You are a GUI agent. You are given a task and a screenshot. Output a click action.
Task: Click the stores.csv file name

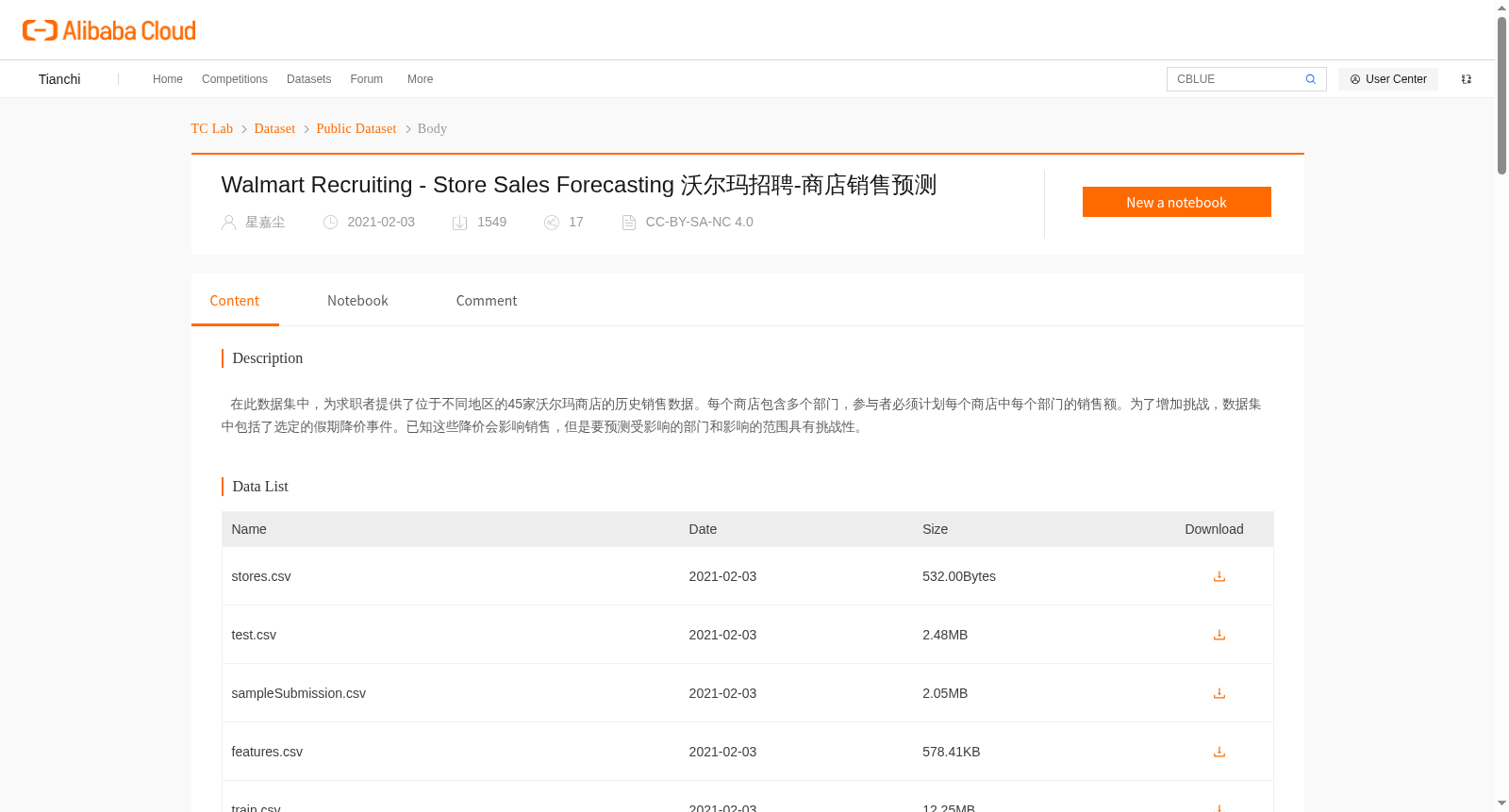coord(261,576)
